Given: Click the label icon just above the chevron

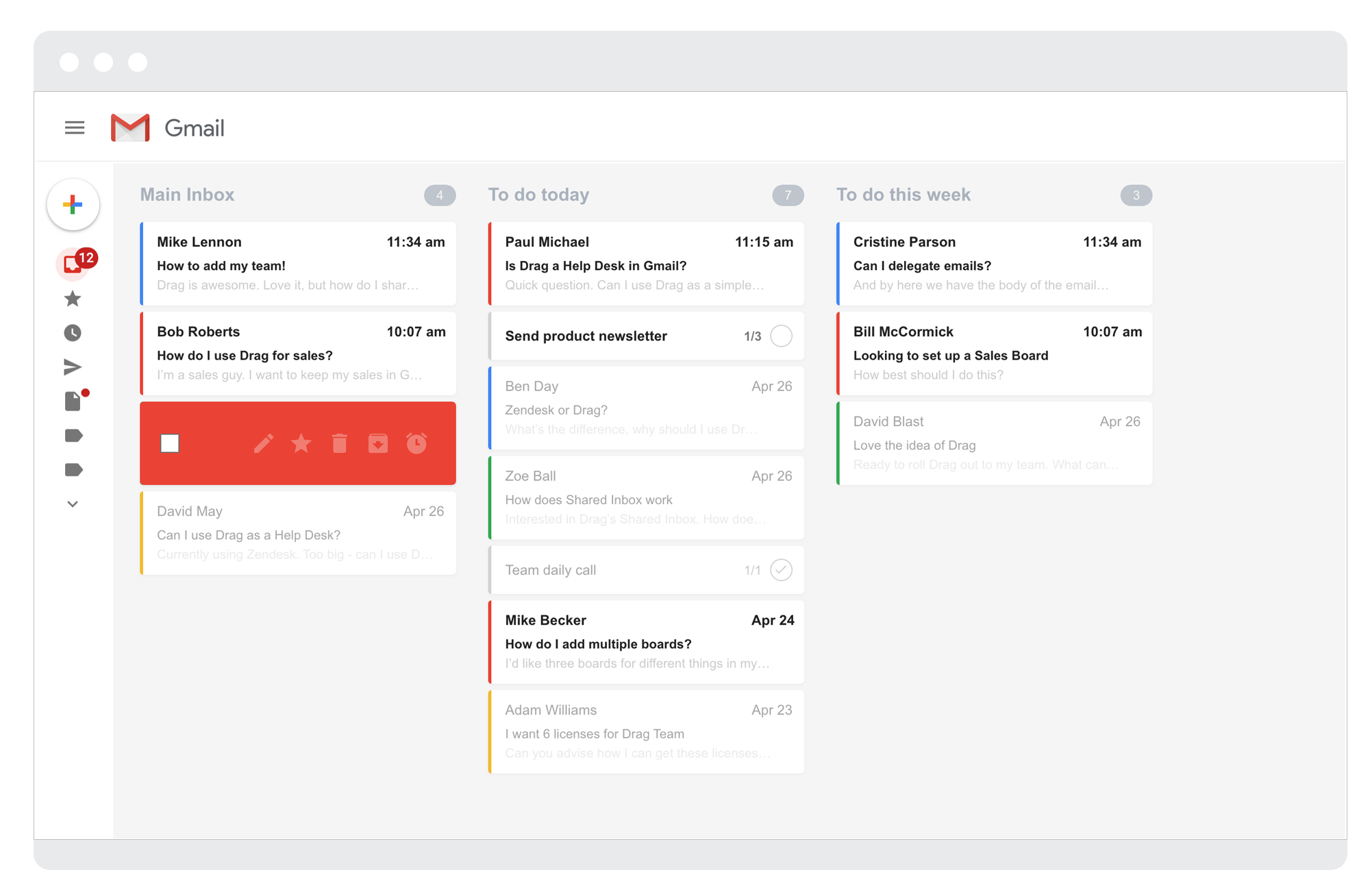Looking at the screenshot, I should (73, 470).
